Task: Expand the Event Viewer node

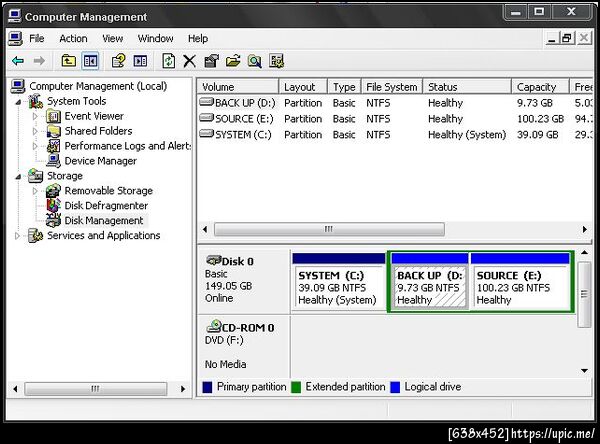Action: (x=35, y=116)
